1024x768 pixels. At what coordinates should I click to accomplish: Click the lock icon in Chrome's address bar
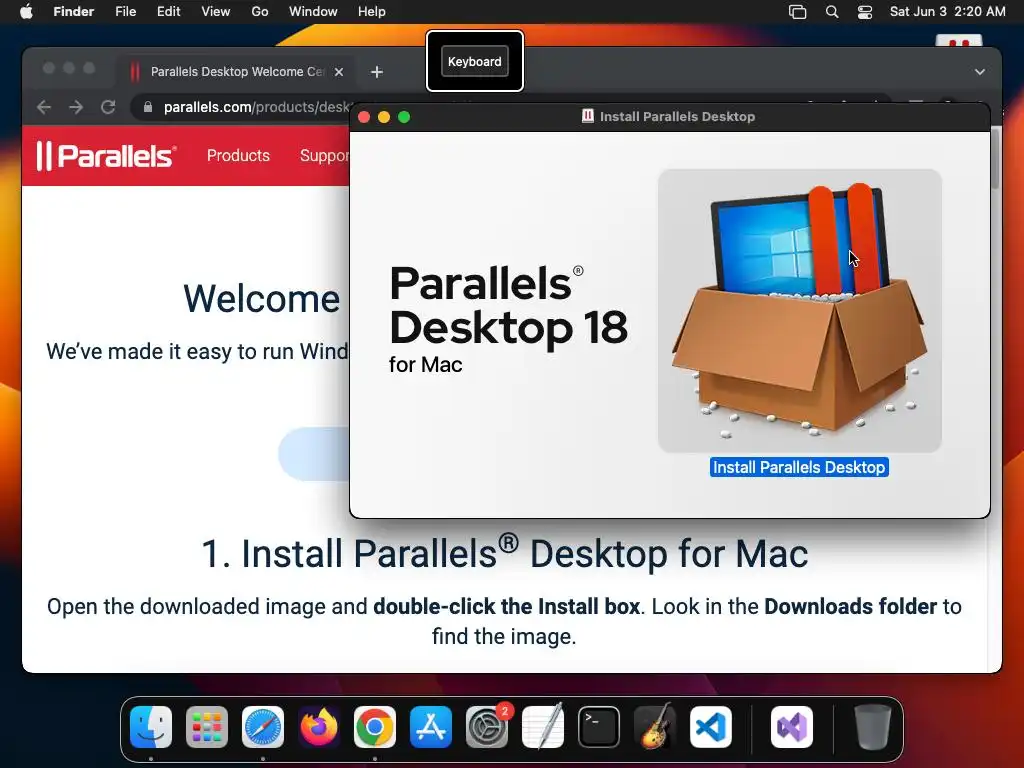coord(148,107)
